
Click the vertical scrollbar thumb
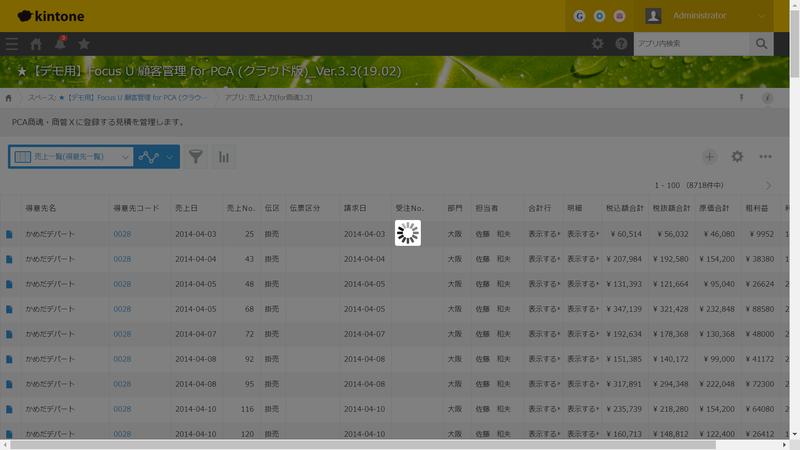point(794,44)
